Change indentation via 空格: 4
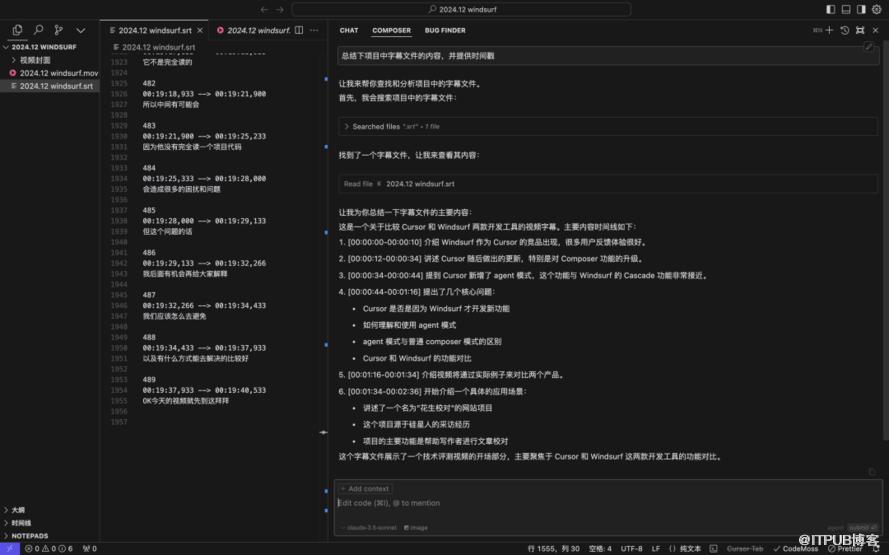Screen dimensions: 889x555 pyautogui.click(x=600, y=548)
